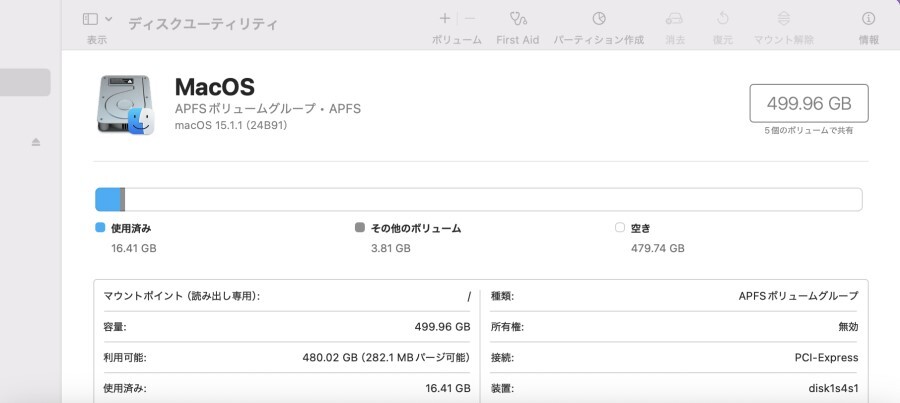Click the 16.41 GB value under 使用済み legend
Screen dimensions: 900x403
pyautogui.click(x=134, y=248)
